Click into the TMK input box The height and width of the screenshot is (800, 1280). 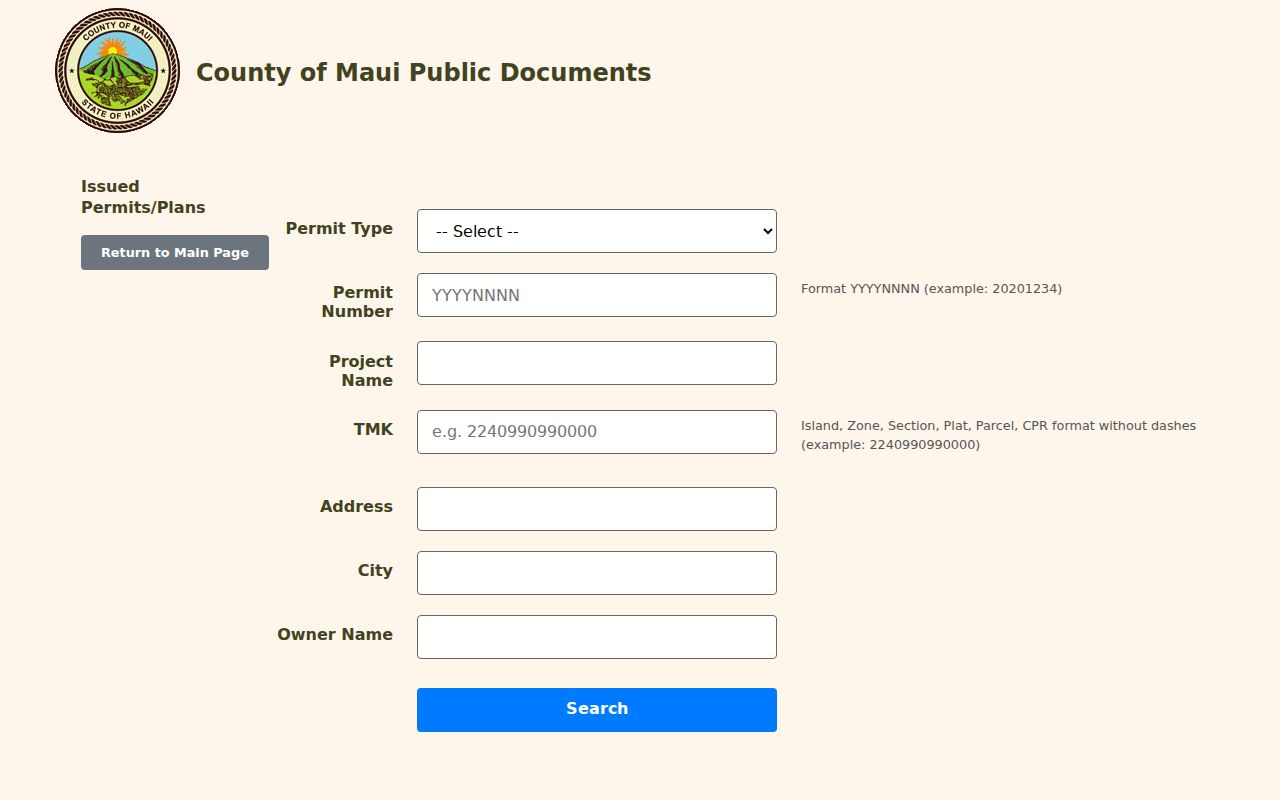pos(597,432)
